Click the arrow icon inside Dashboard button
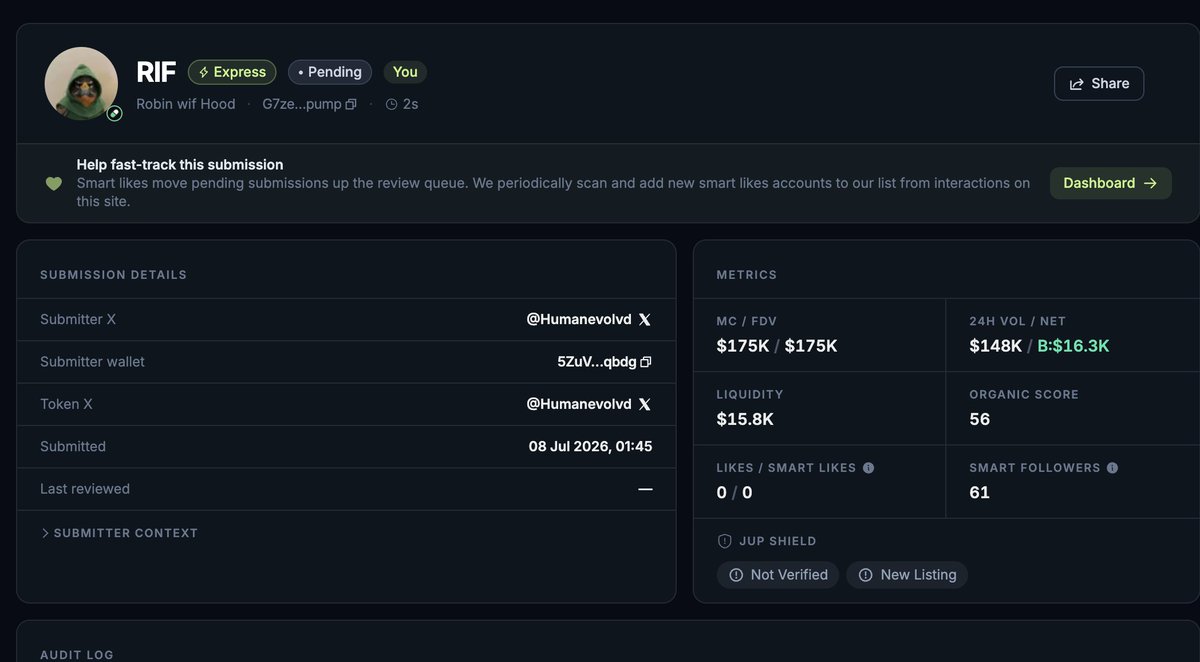 click(1150, 183)
